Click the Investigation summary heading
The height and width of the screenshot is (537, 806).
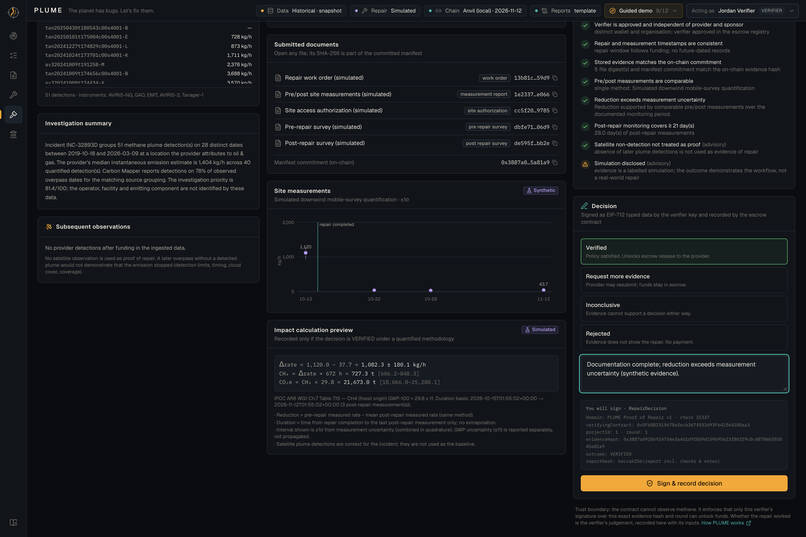click(x=78, y=123)
